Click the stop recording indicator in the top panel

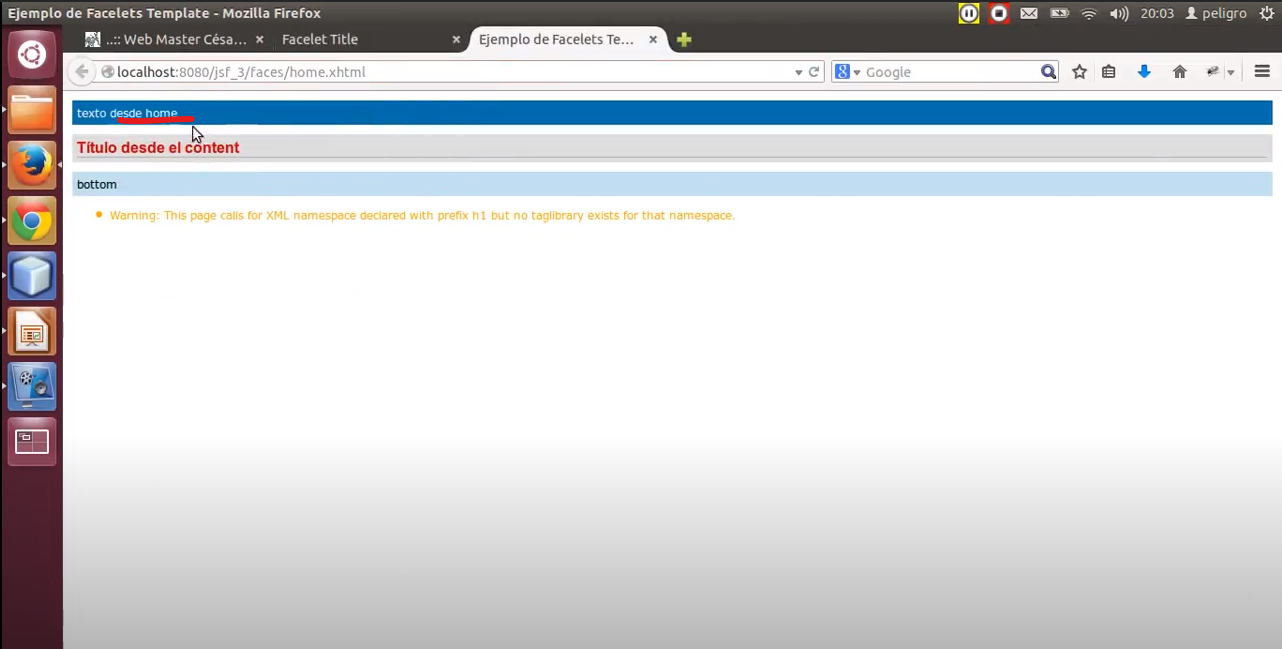(999, 13)
